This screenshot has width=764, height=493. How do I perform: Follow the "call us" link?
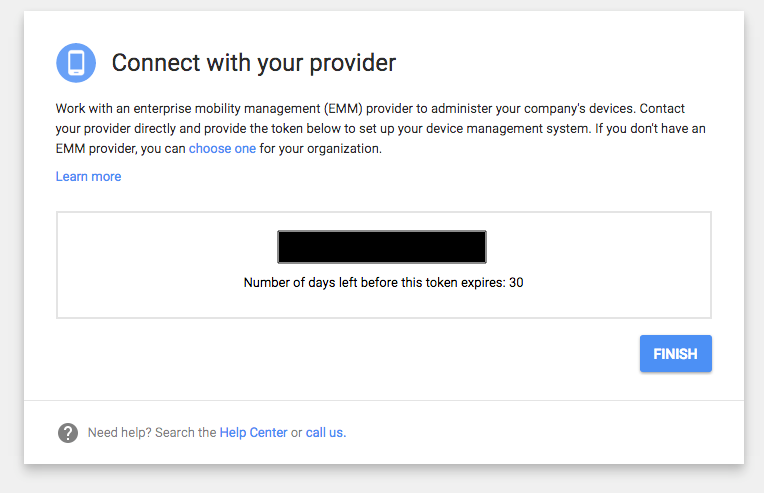[x=325, y=433]
